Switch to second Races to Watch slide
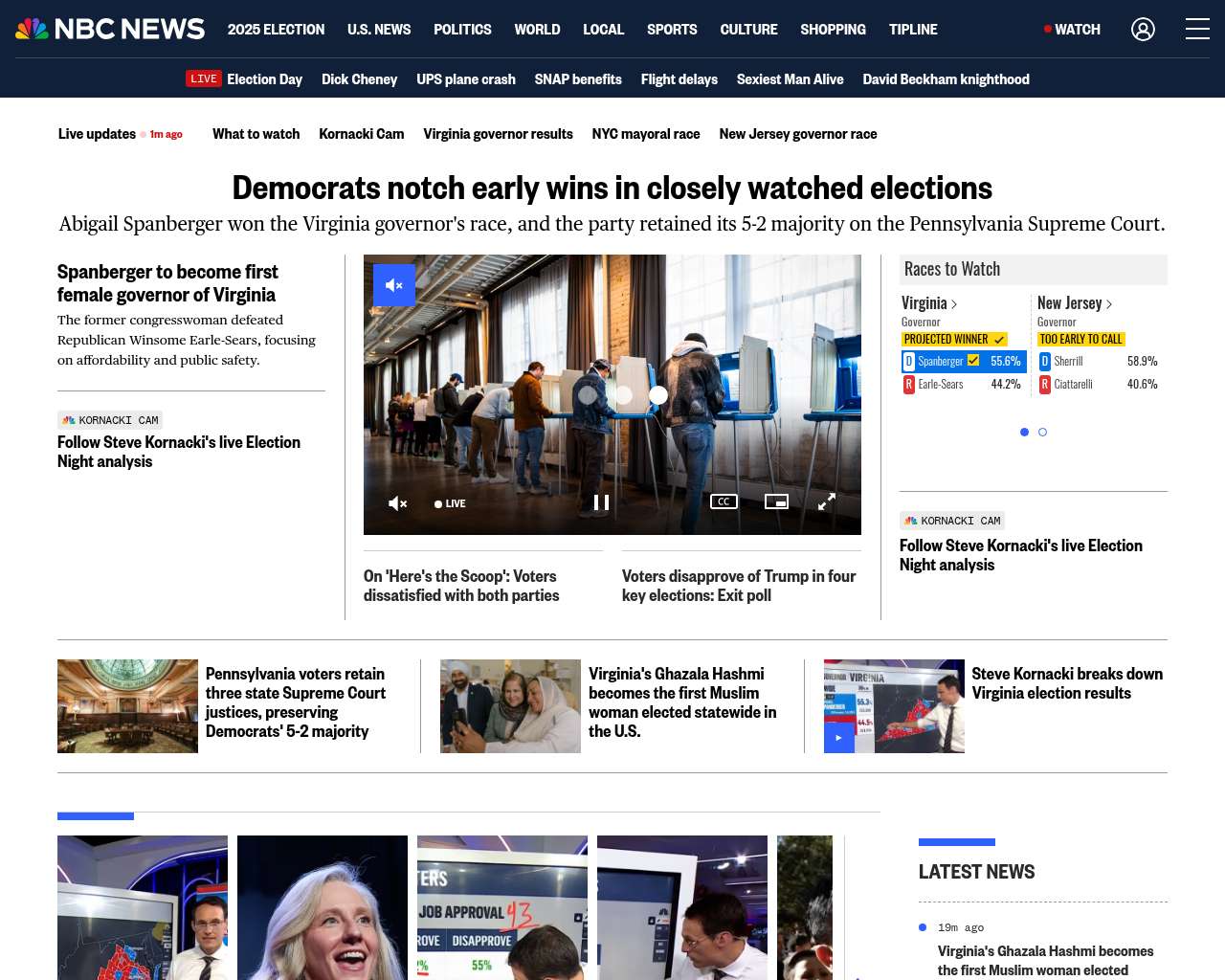The width and height of the screenshot is (1225, 980). click(x=1043, y=433)
